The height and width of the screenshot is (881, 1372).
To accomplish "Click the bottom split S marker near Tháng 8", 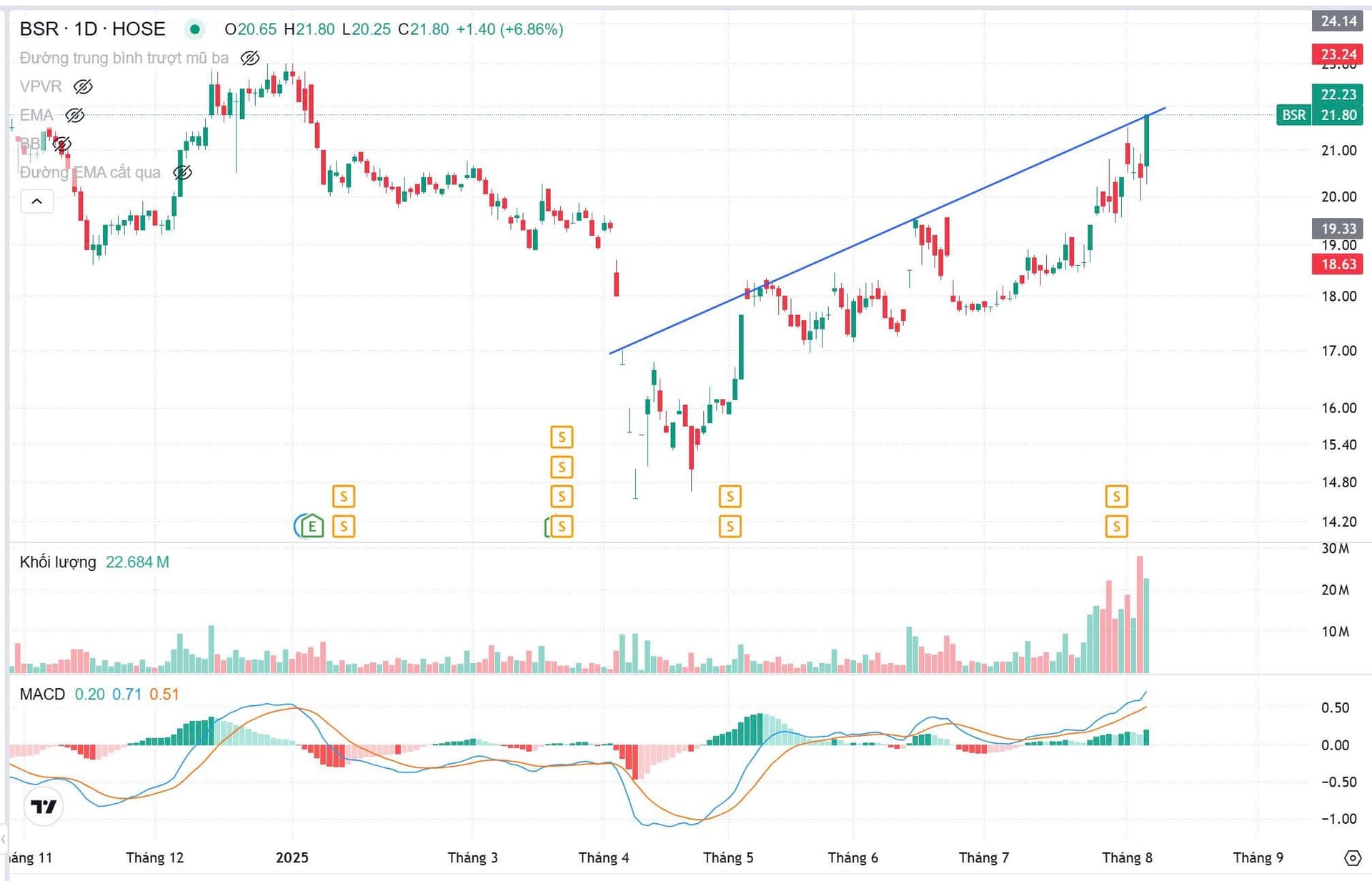I will pyautogui.click(x=1115, y=527).
